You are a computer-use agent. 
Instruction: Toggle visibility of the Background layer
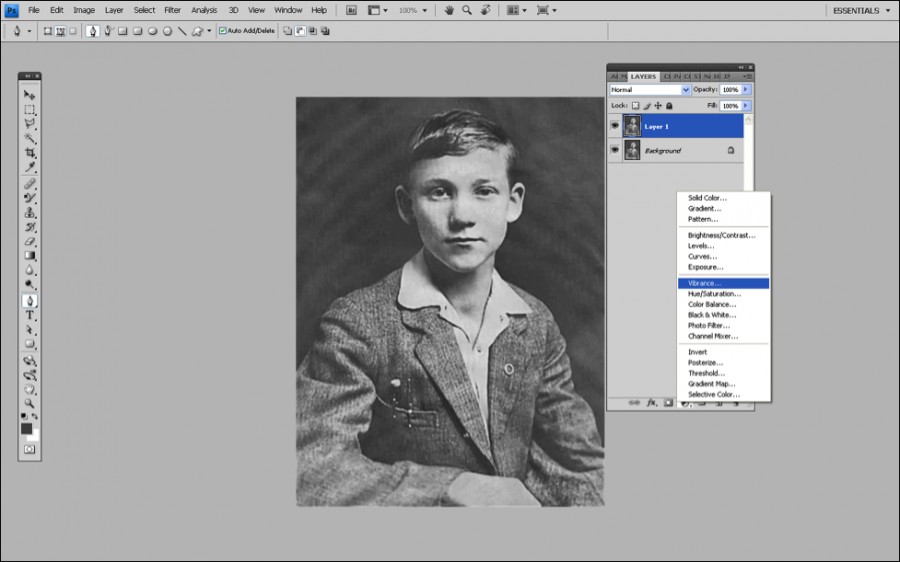(615, 150)
